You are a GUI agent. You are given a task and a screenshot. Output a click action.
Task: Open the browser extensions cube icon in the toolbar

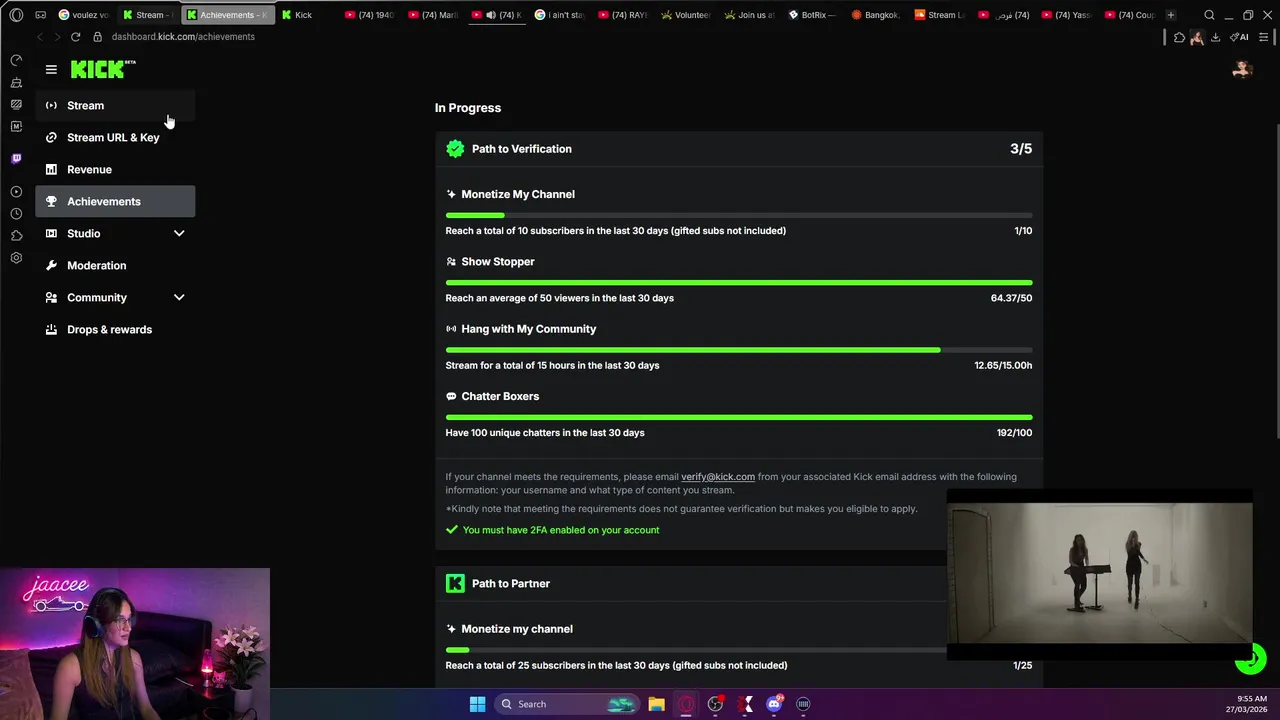[1179, 37]
